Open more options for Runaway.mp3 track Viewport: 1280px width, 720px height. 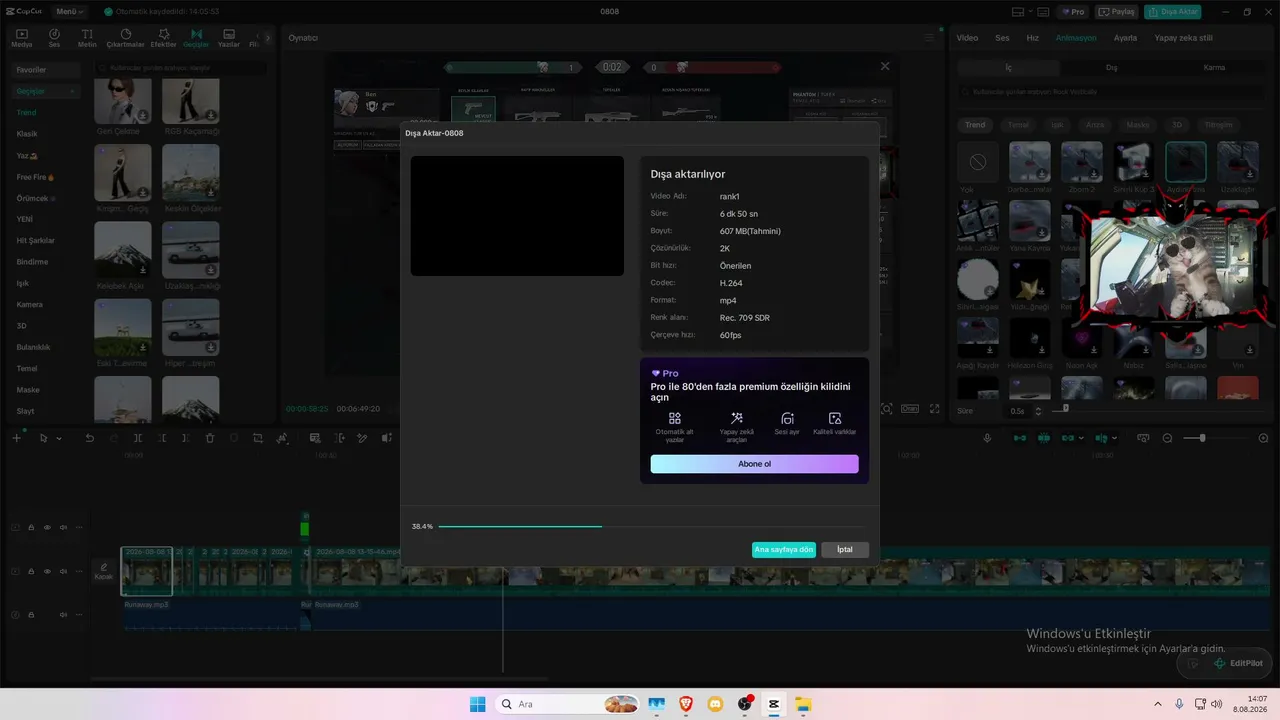[x=79, y=615]
